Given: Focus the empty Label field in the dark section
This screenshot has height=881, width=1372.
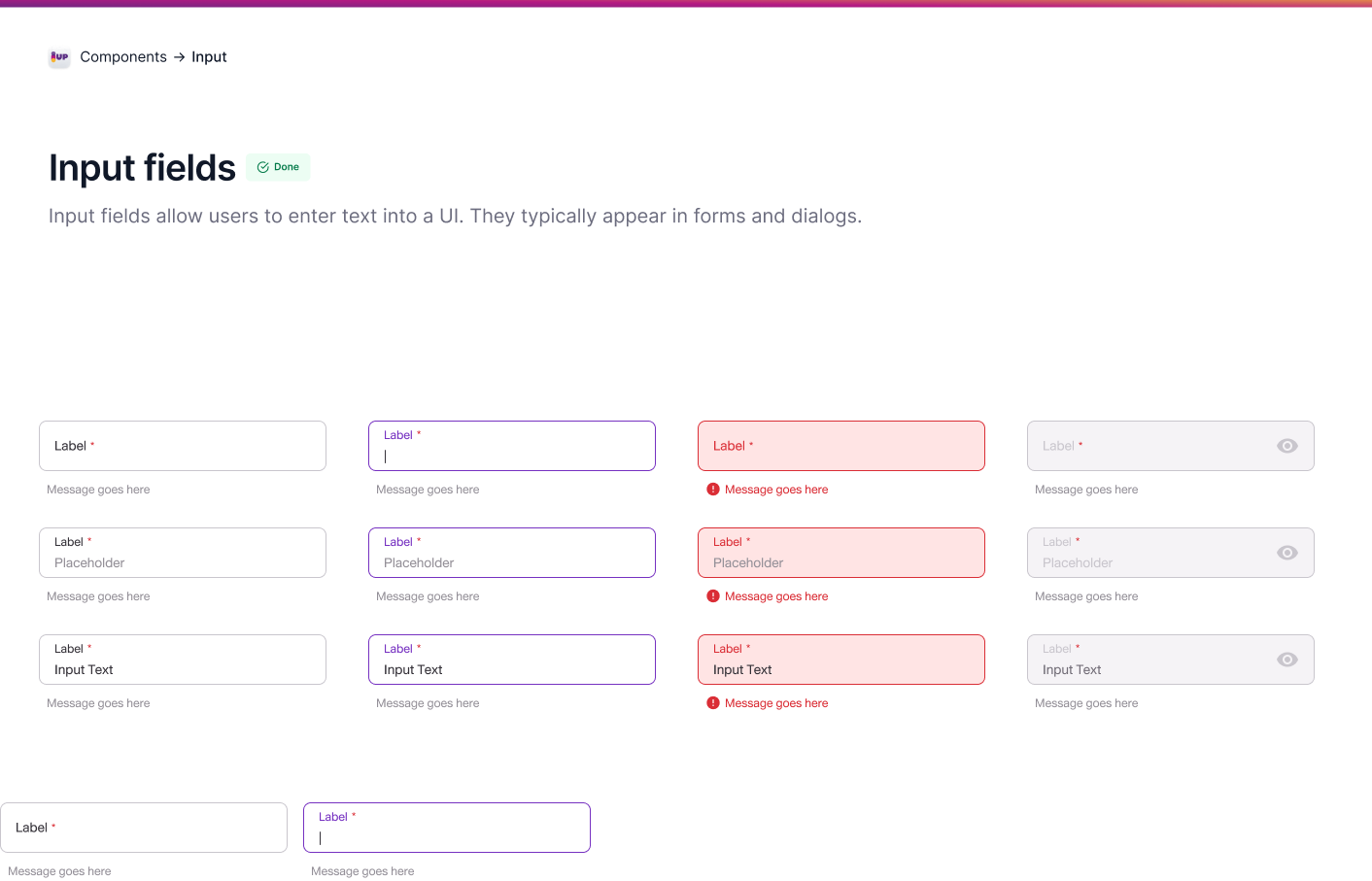Looking at the screenshot, I should point(144,828).
